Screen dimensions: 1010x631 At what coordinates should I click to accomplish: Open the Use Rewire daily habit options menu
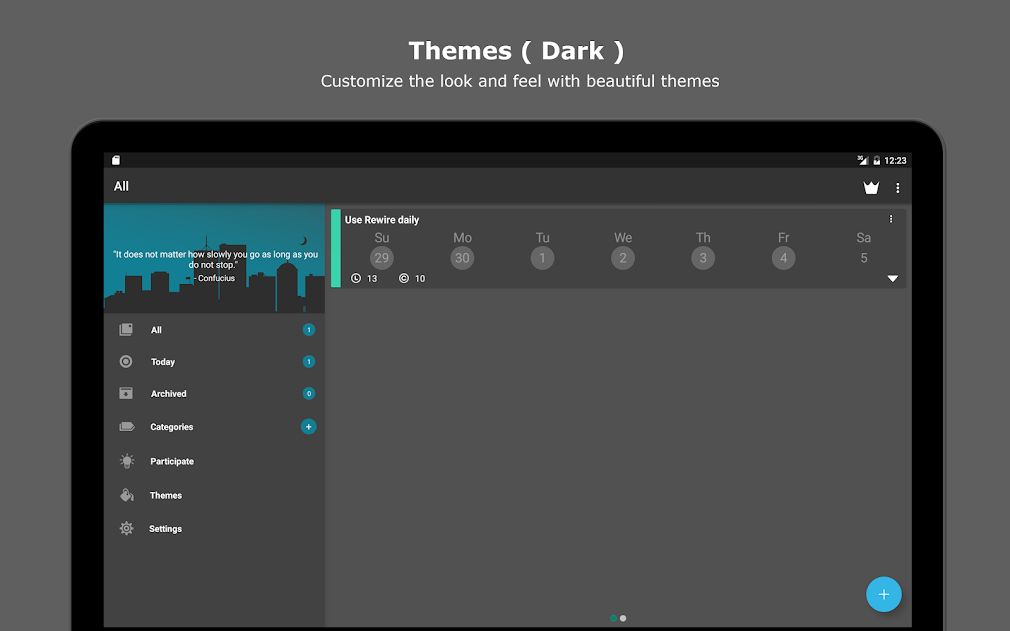pyautogui.click(x=891, y=219)
